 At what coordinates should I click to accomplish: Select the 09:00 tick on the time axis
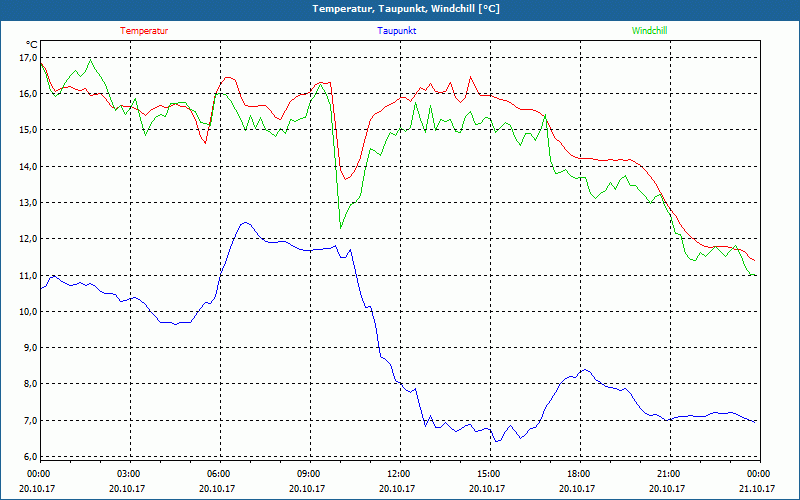(309, 474)
